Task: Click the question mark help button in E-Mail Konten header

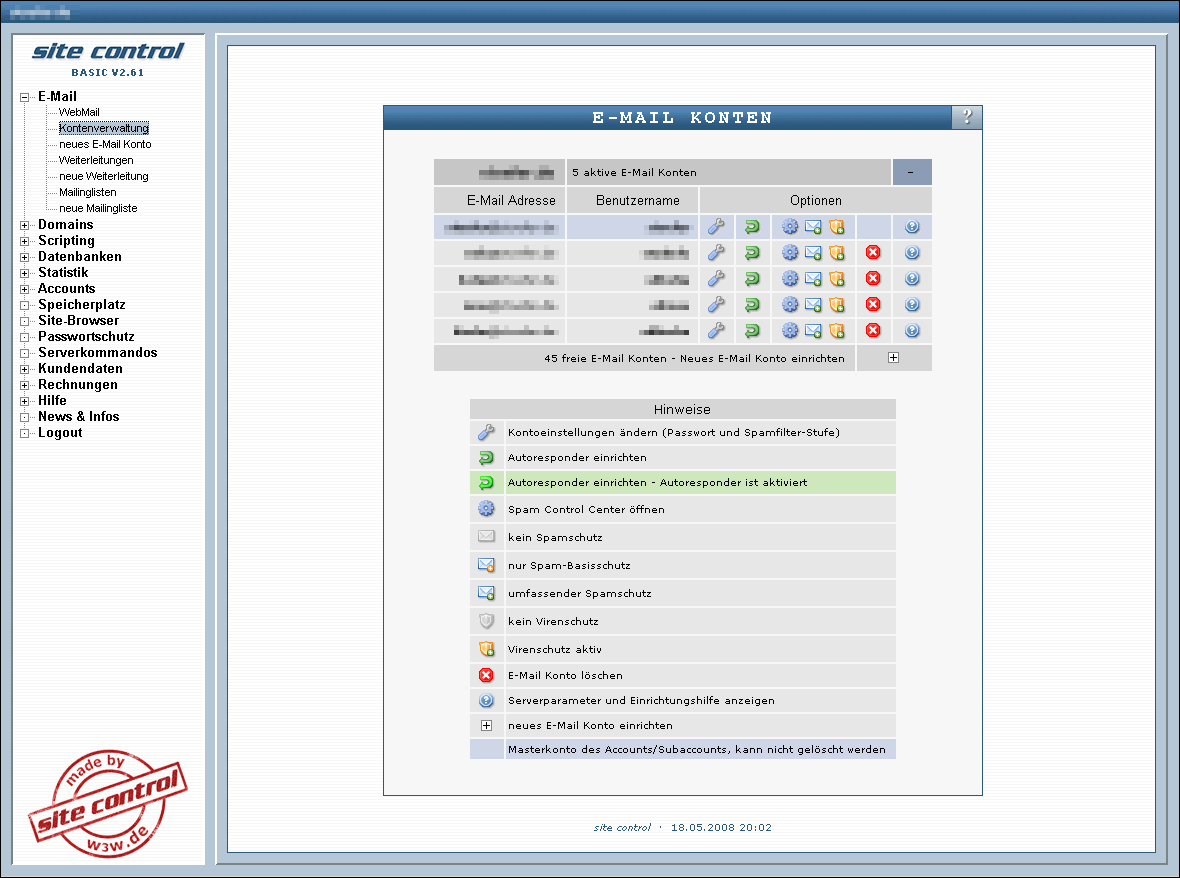Action: pyautogui.click(x=967, y=117)
